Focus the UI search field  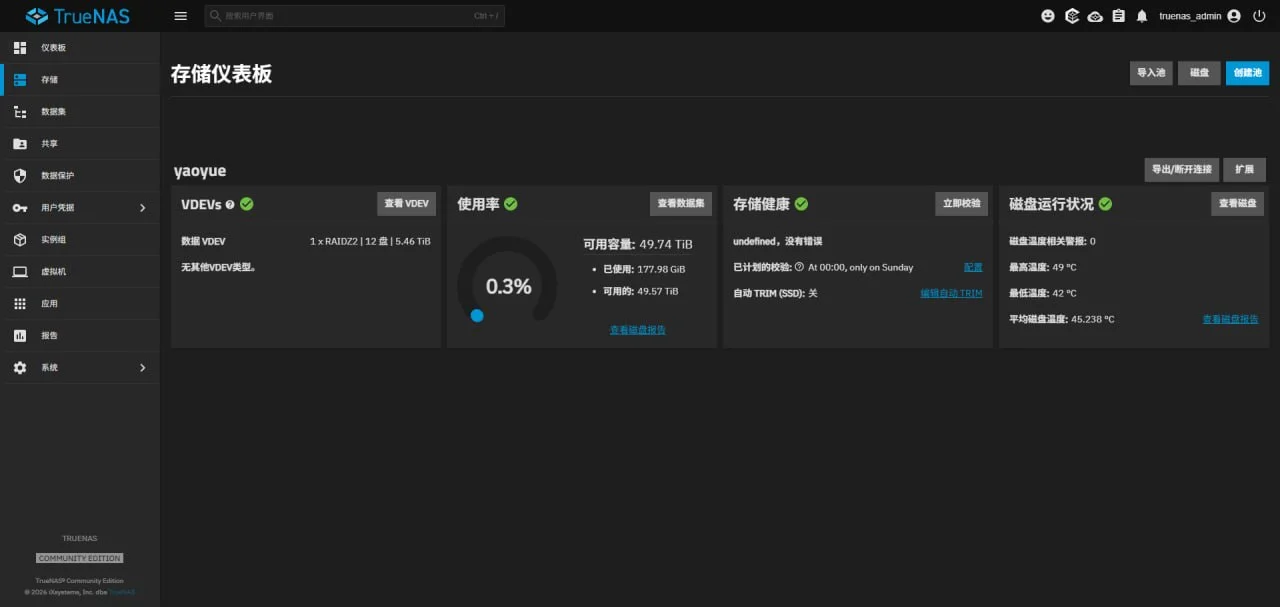click(355, 16)
